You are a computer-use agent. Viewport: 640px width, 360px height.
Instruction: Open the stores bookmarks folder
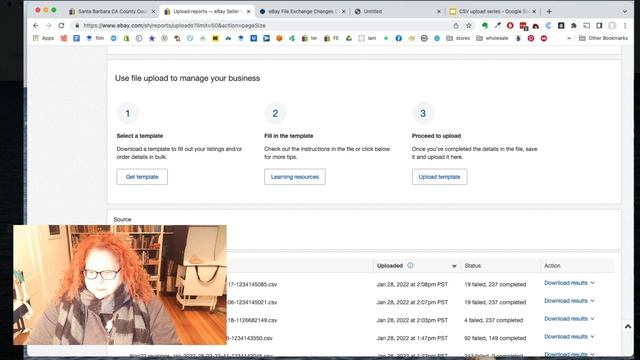pos(458,38)
